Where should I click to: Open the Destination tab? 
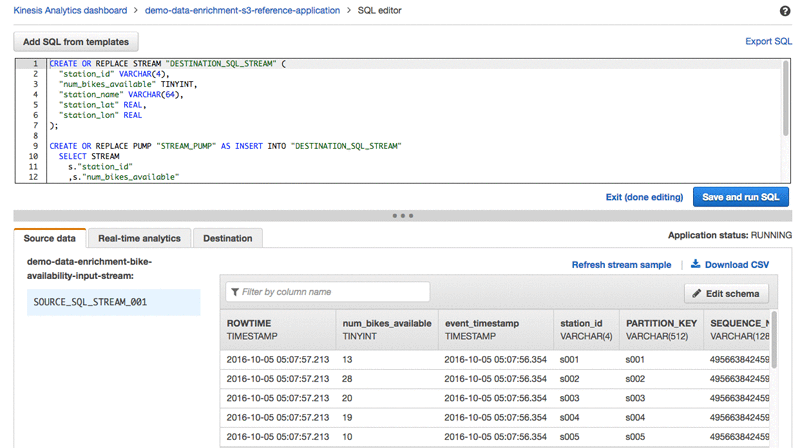[228, 238]
